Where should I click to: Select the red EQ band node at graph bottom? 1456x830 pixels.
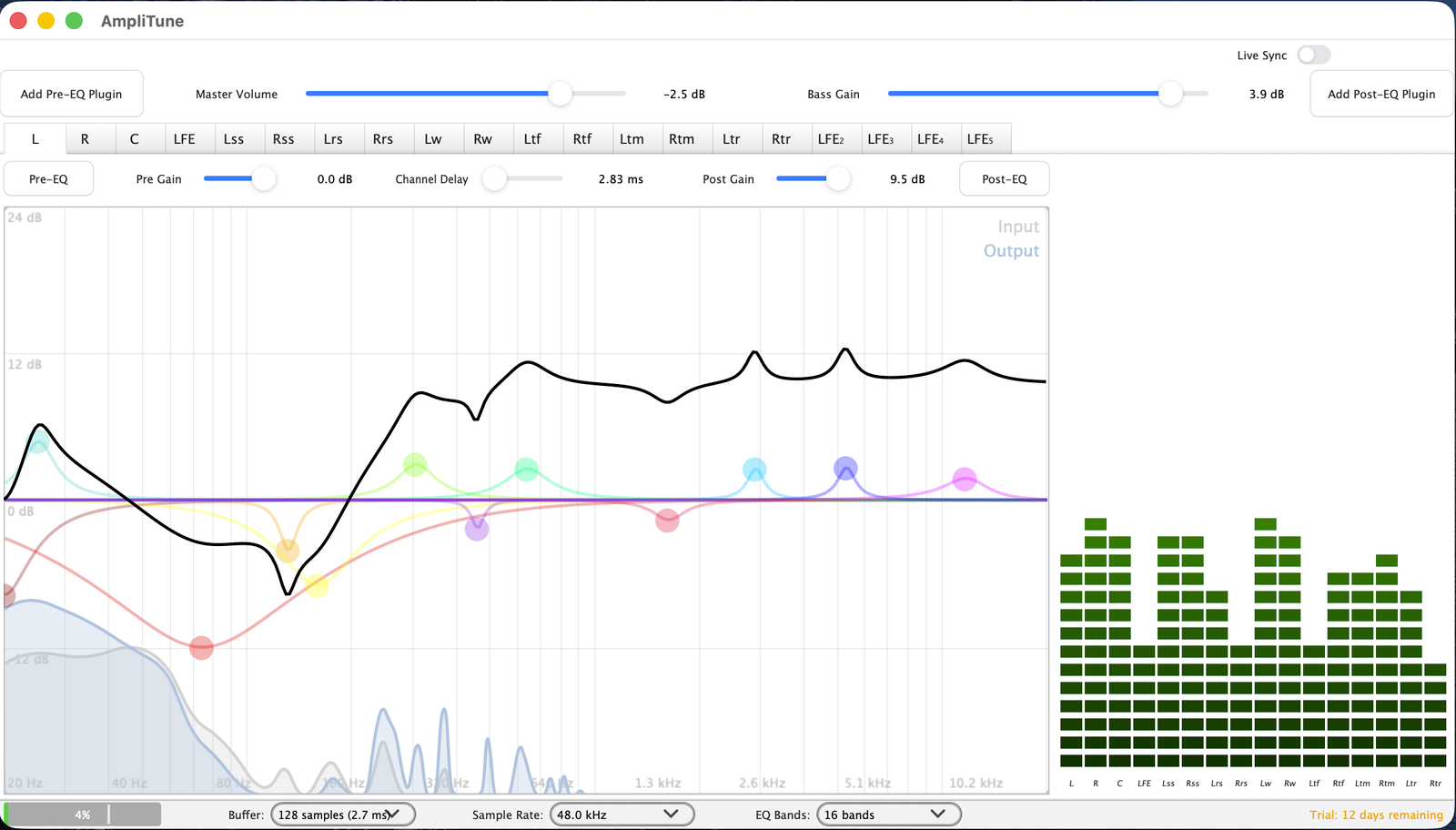[201, 648]
